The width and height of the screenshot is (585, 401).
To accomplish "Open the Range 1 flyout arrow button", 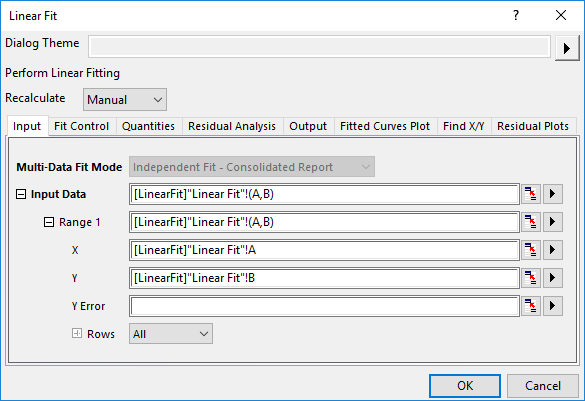I will (x=553, y=222).
